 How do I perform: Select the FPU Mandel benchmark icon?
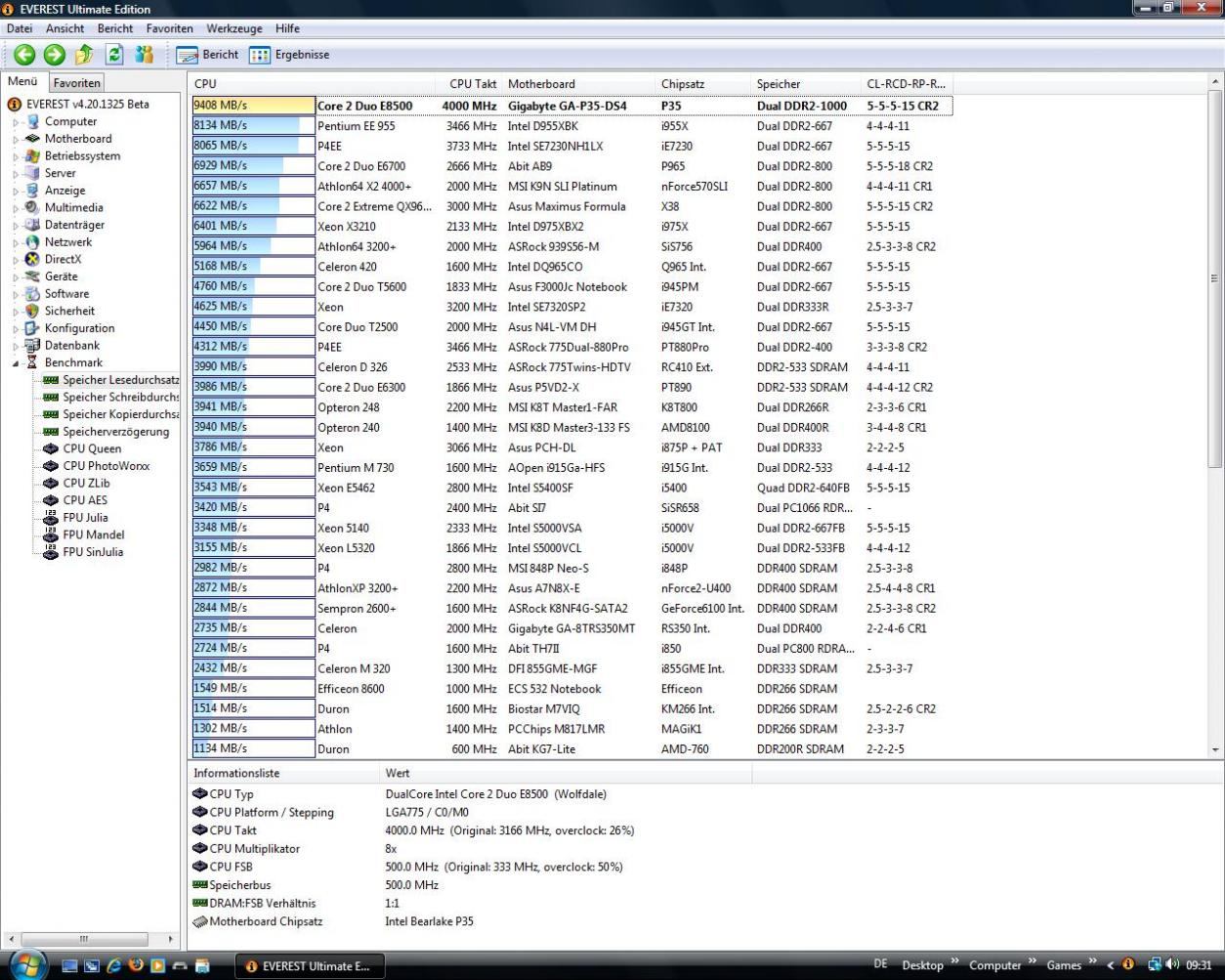(51, 534)
